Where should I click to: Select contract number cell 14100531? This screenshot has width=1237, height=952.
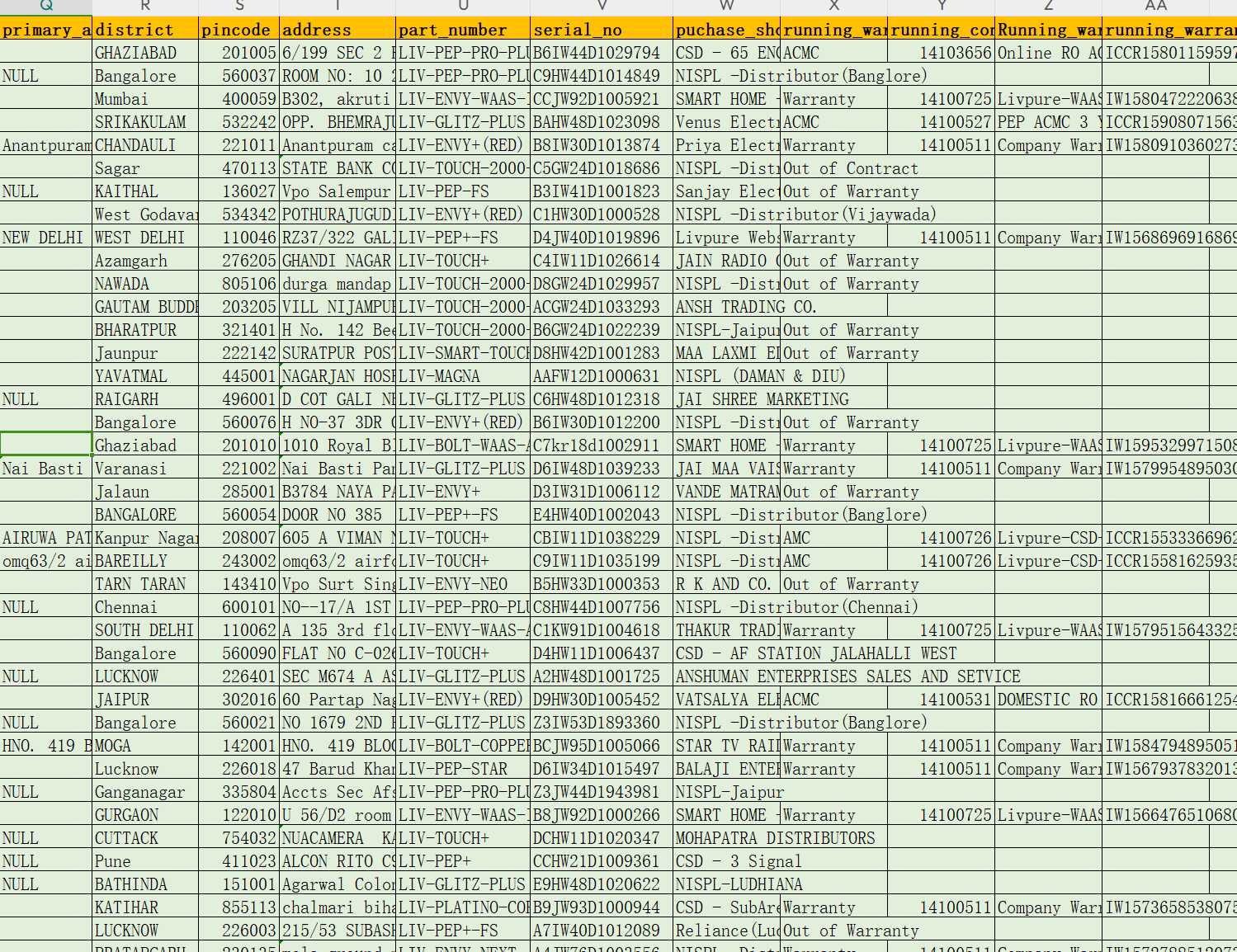942,700
